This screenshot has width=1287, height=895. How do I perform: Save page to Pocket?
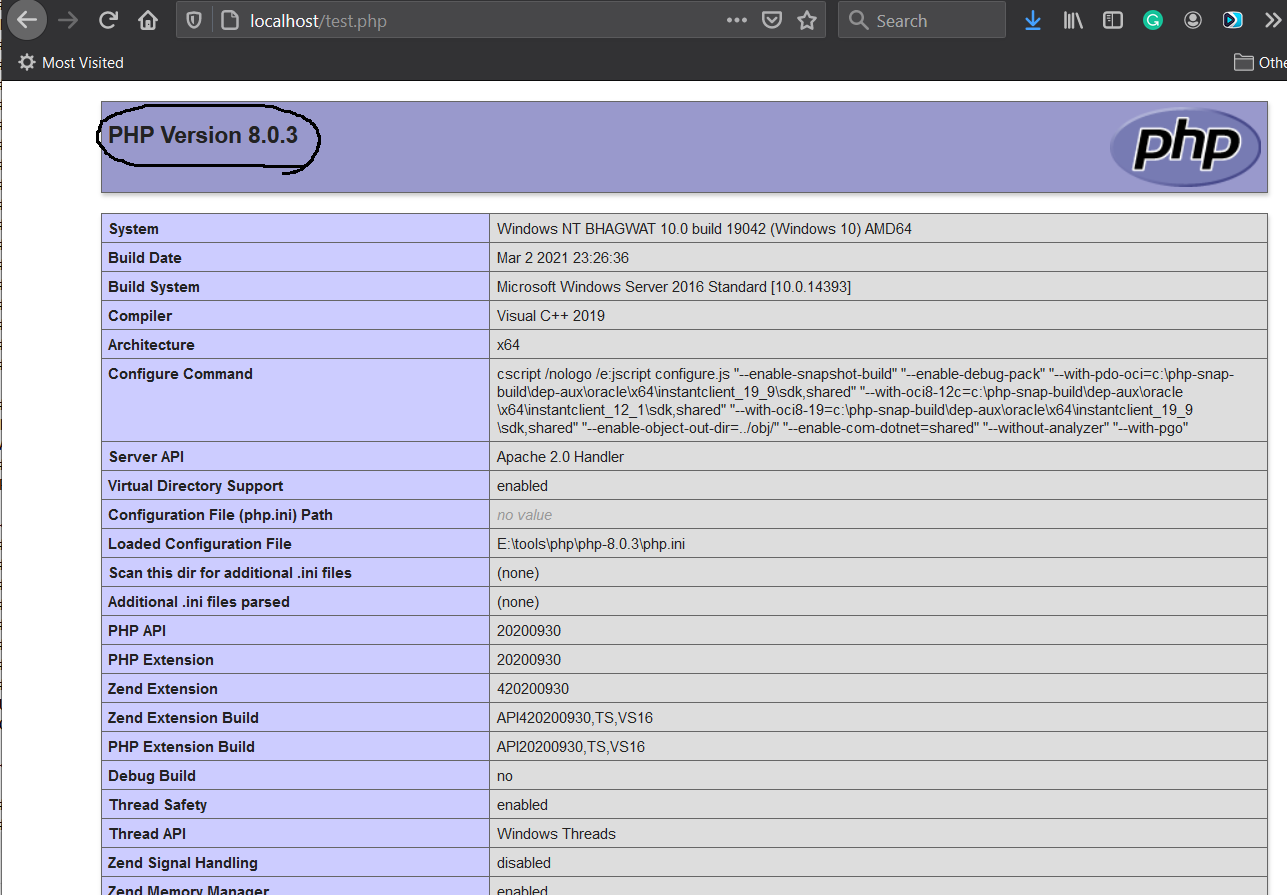tap(771, 20)
